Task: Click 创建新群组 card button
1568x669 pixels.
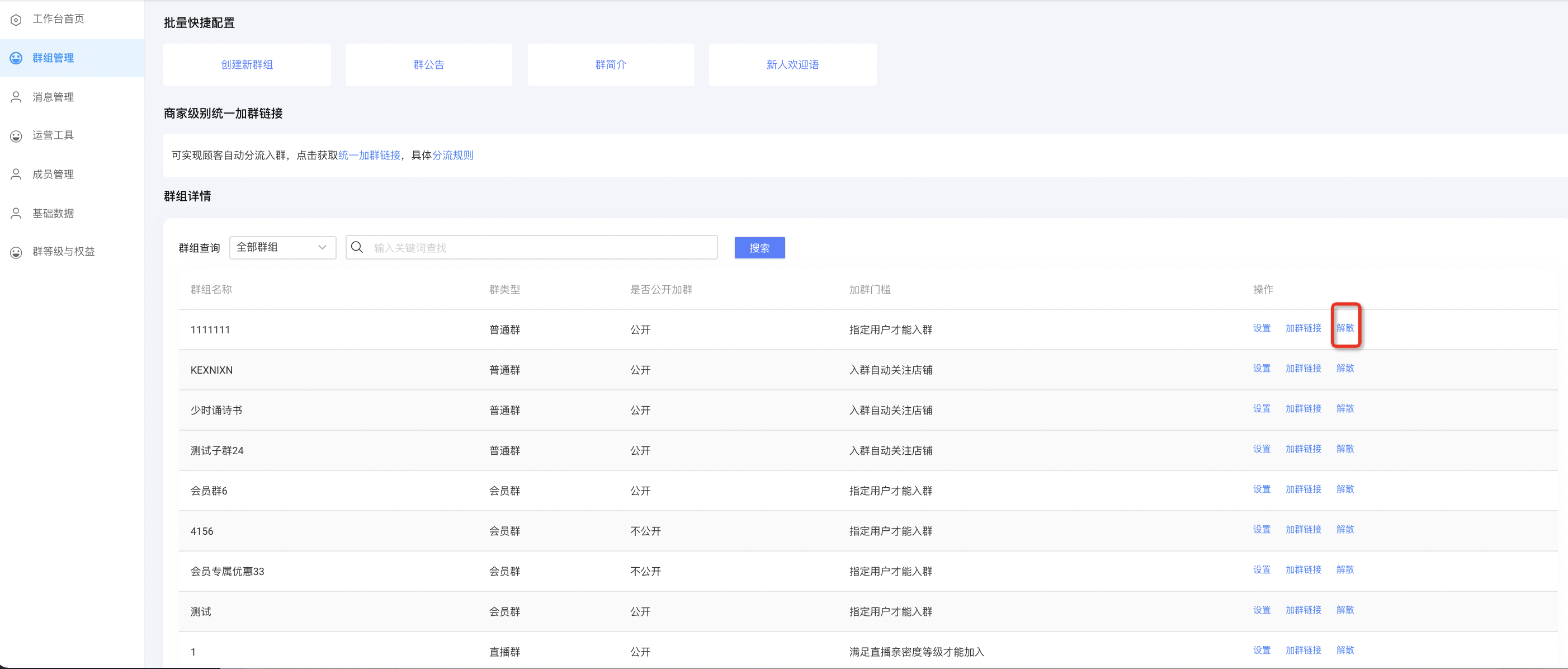Action: click(247, 64)
